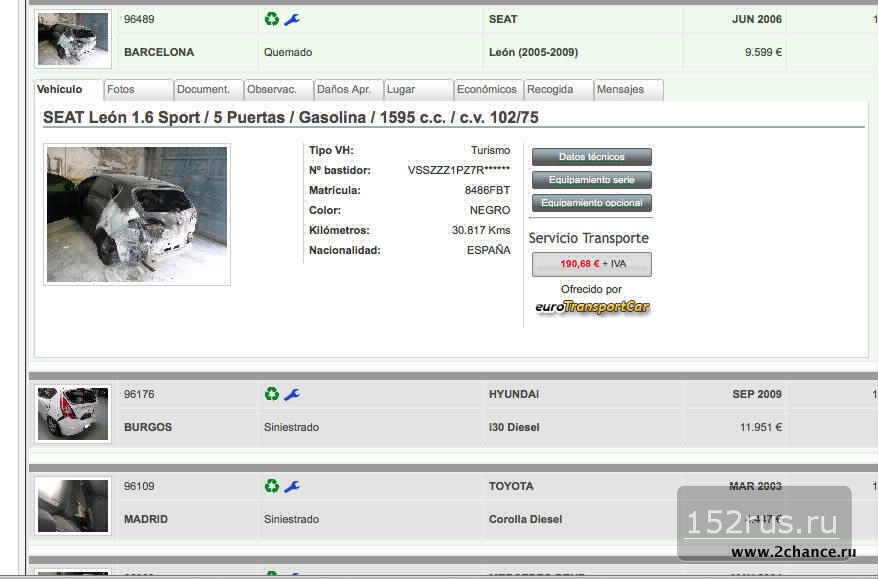The image size is (878, 579).
Task: Open the Document. tab
Action: 208,90
